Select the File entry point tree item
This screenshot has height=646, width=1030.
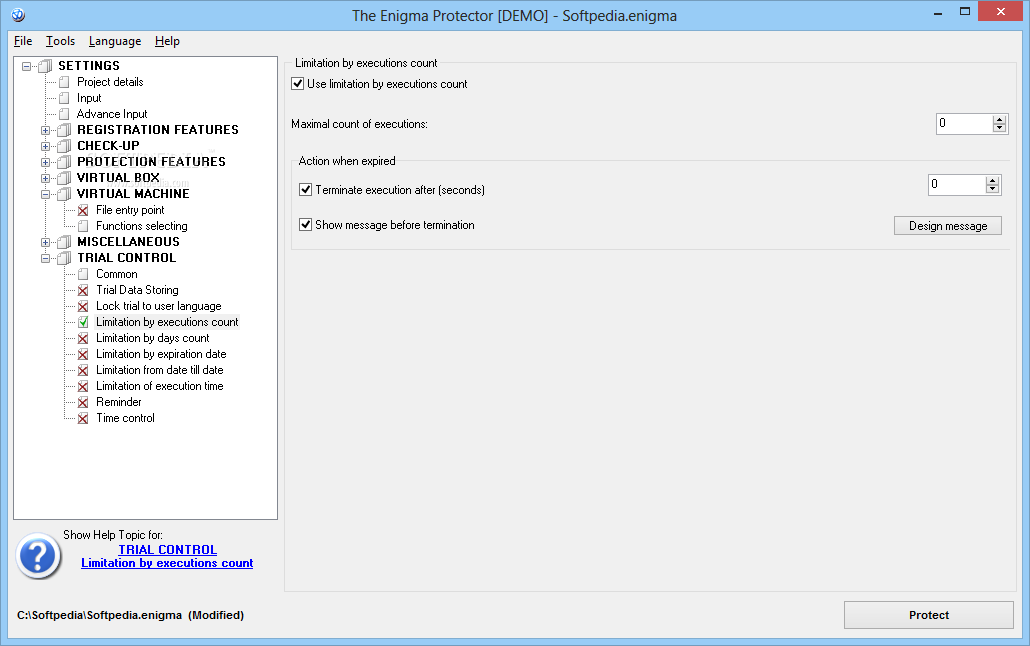click(130, 210)
